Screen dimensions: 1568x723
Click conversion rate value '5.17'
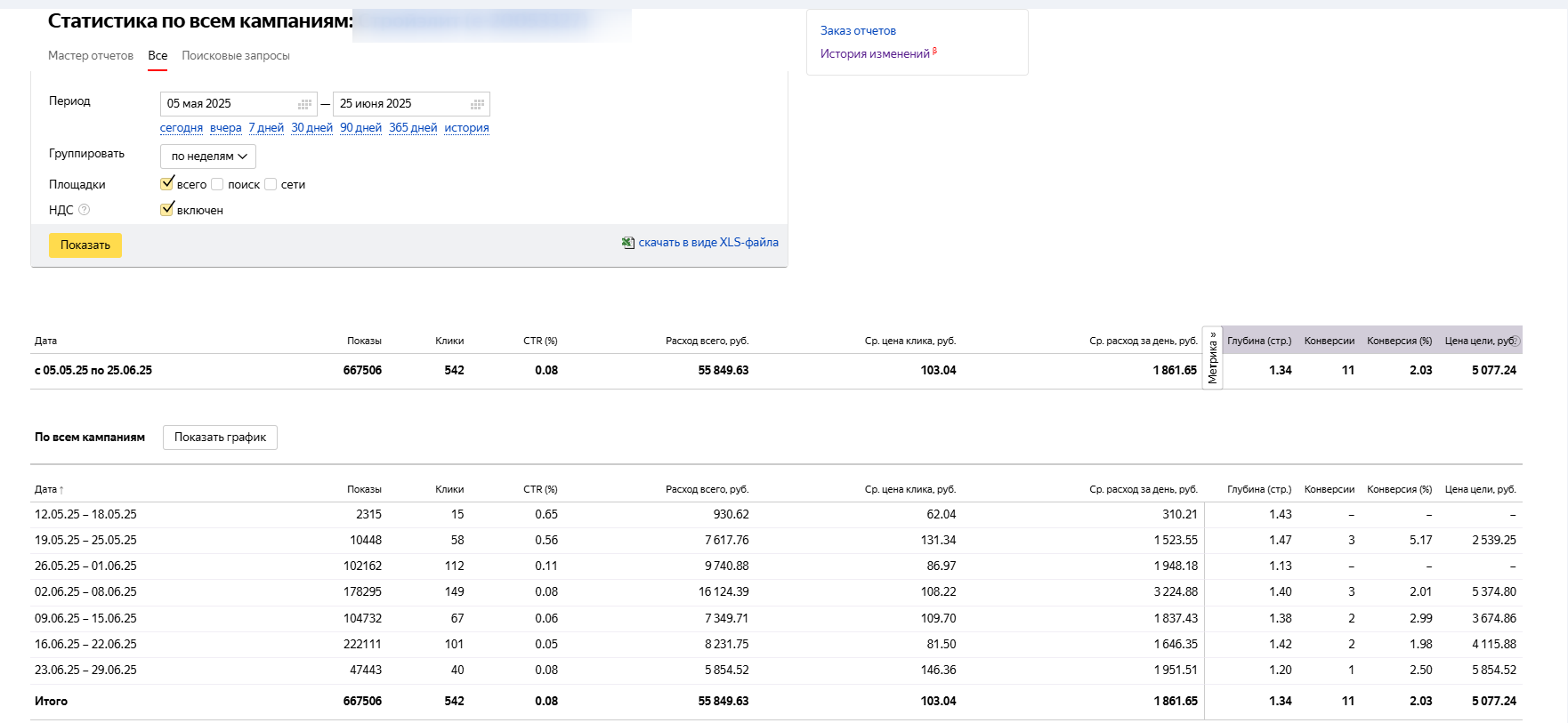tap(1421, 540)
